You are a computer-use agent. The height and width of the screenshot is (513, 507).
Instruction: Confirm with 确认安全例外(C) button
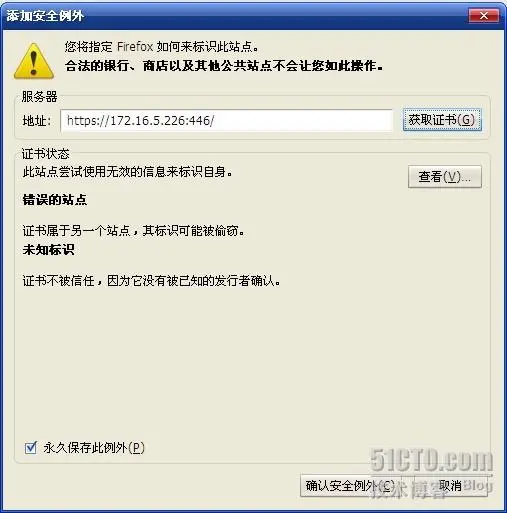[x=350, y=486]
